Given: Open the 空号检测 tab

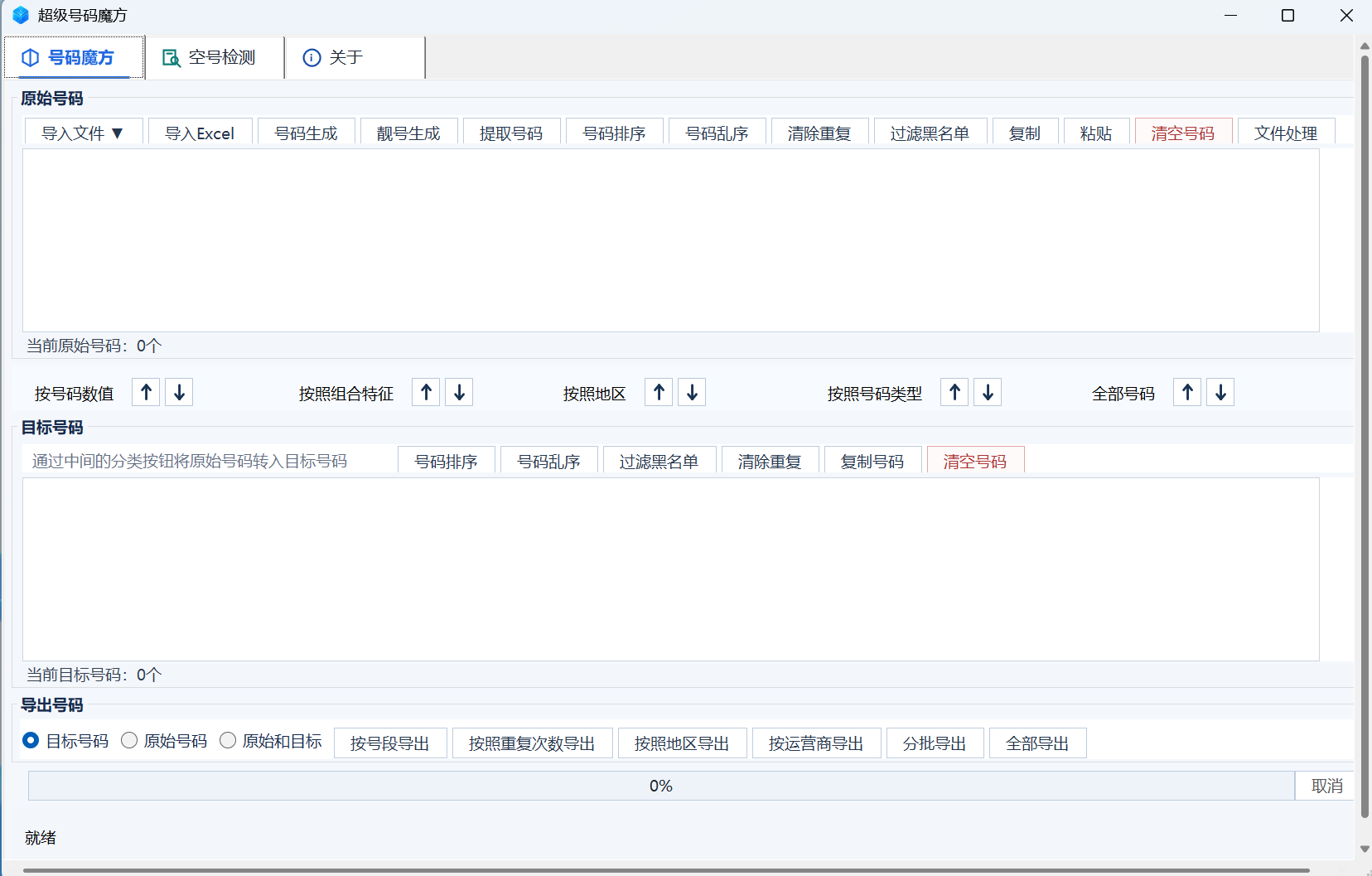Looking at the screenshot, I should [215, 57].
